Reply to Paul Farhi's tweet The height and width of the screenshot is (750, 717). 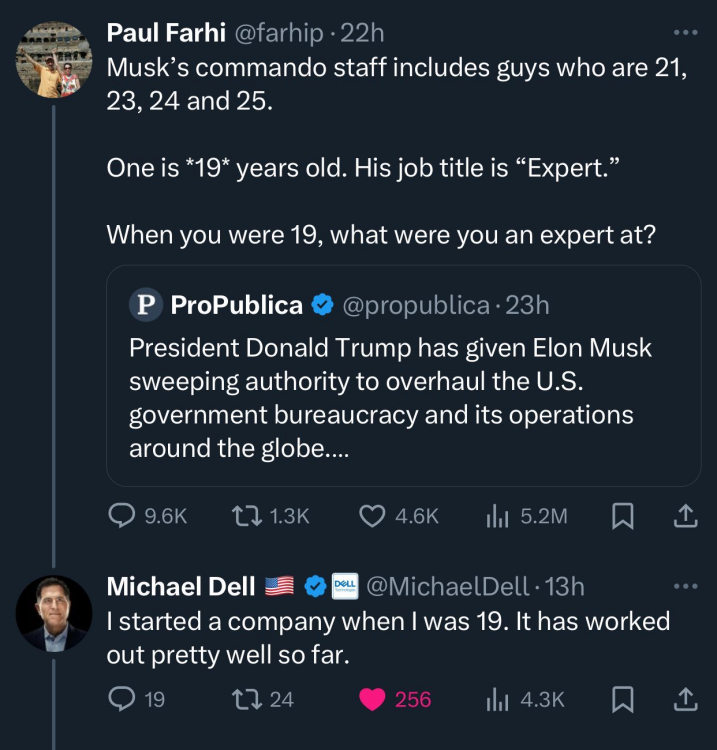point(122,515)
